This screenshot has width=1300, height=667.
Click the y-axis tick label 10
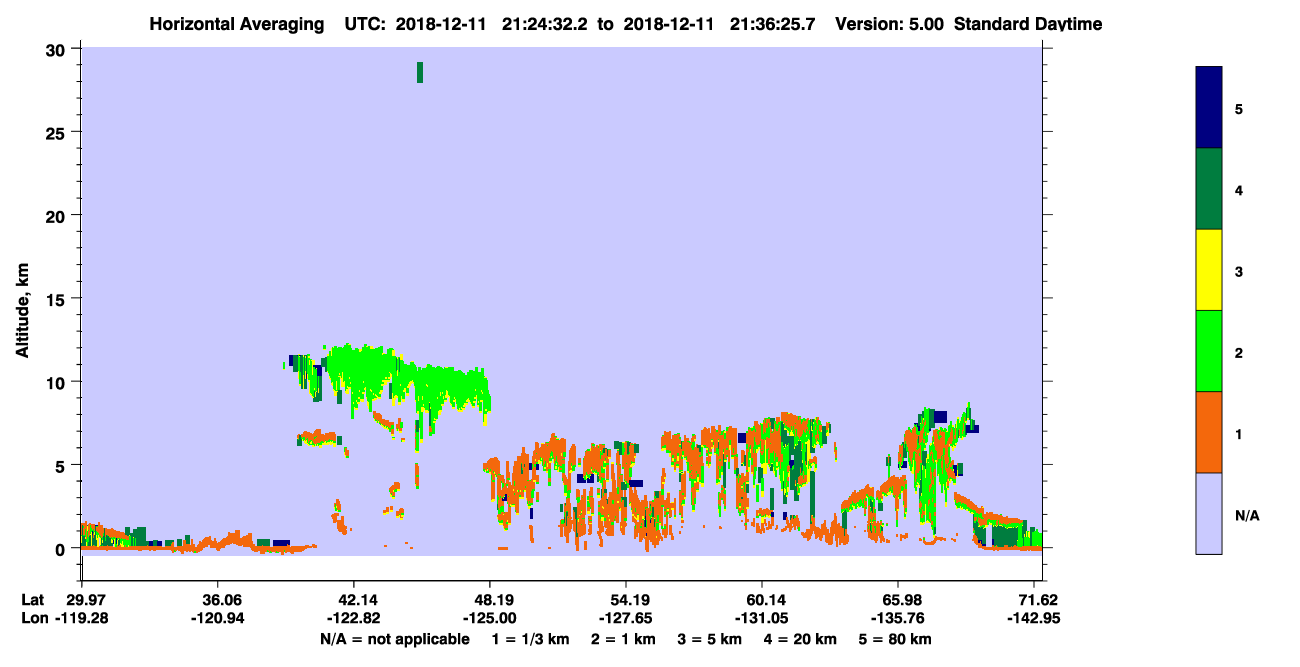pyautogui.click(x=57, y=382)
